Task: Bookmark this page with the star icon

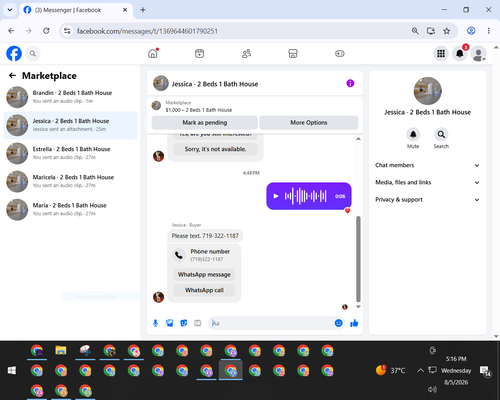Action: click(x=447, y=31)
